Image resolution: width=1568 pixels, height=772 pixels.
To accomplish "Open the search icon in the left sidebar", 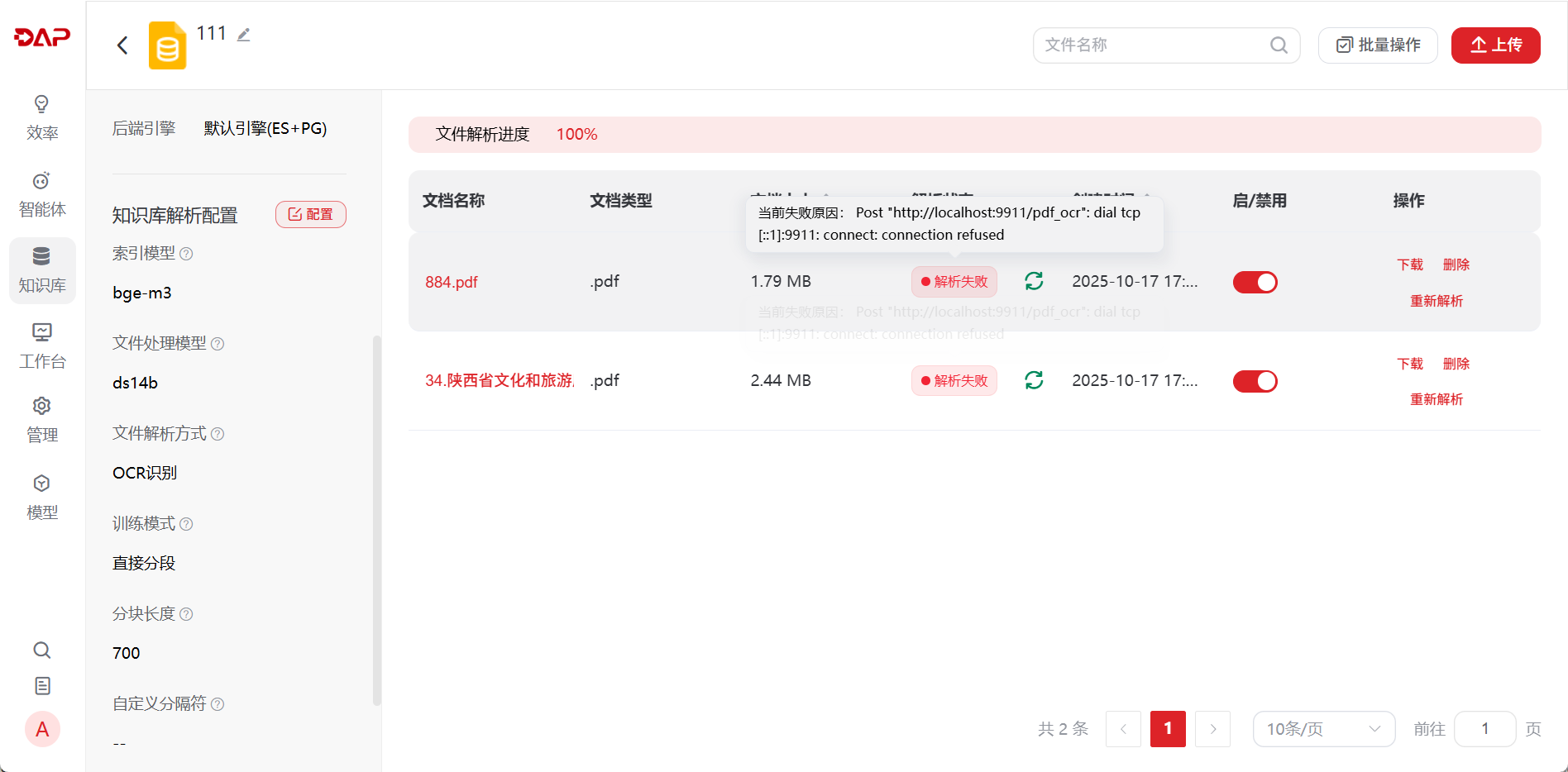I will pos(42,650).
